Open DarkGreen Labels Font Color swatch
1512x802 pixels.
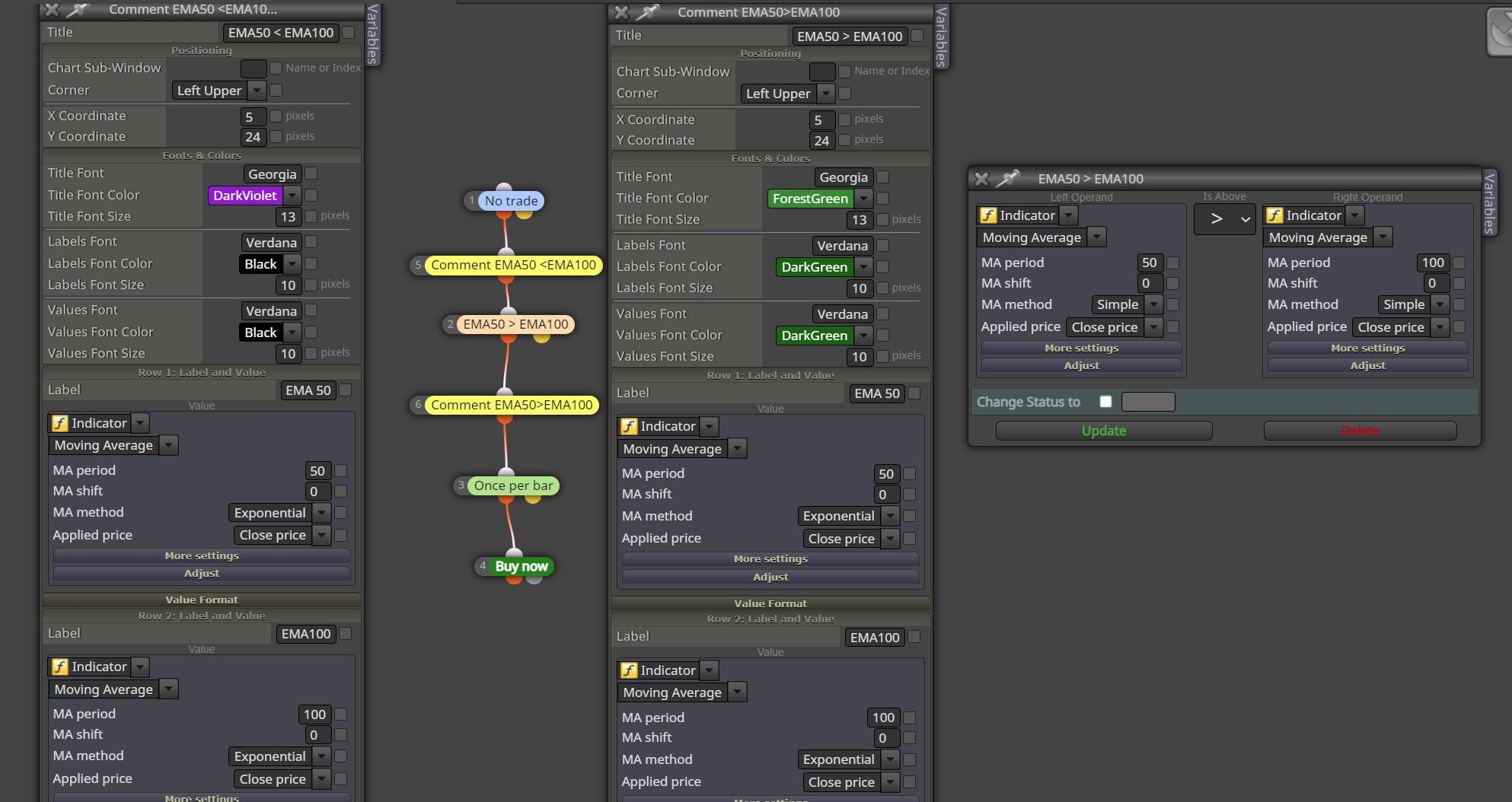tap(824, 267)
